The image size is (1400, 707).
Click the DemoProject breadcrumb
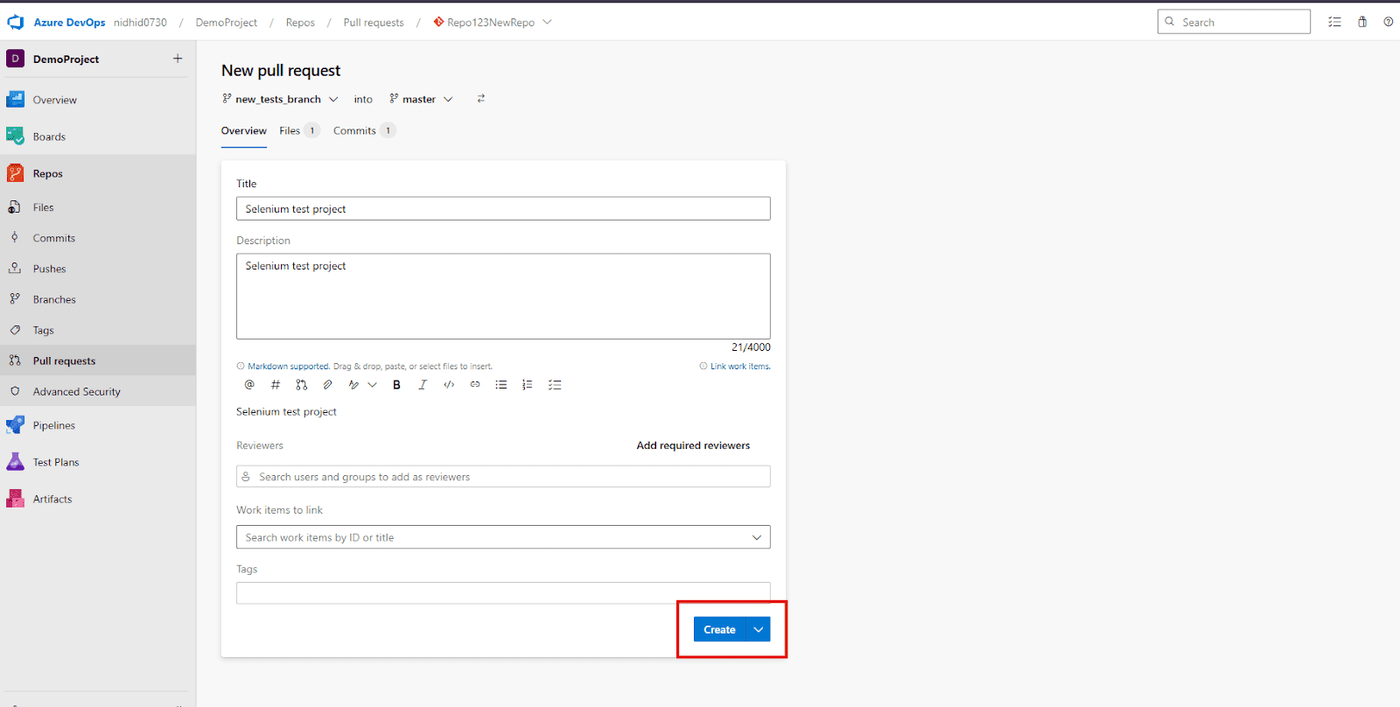[x=226, y=22]
